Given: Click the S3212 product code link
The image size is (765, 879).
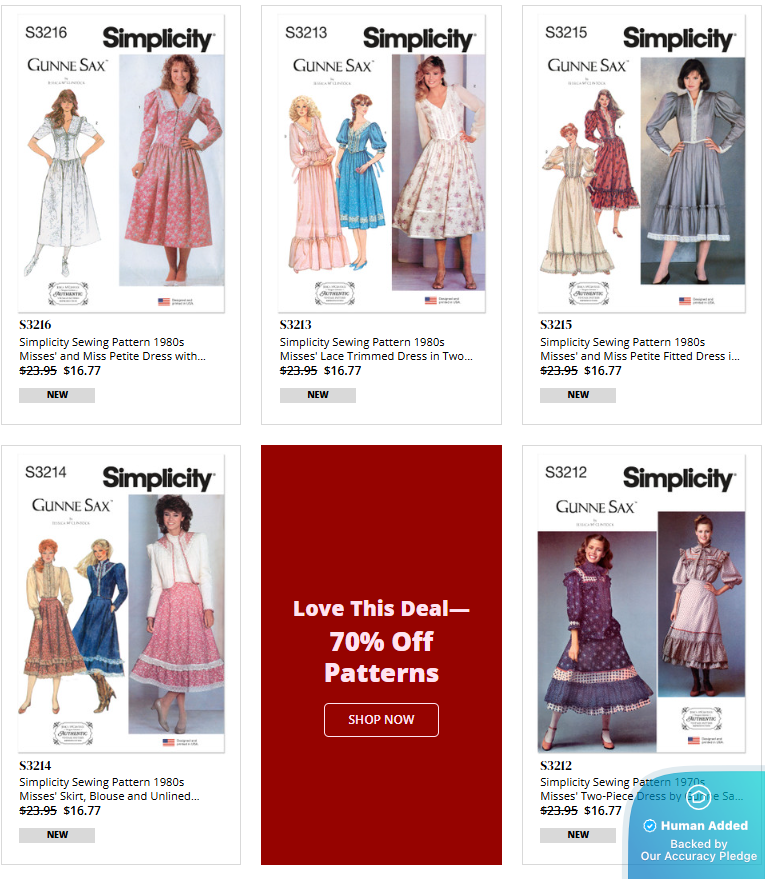Looking at the screenshot, I should tap(556, 766).
